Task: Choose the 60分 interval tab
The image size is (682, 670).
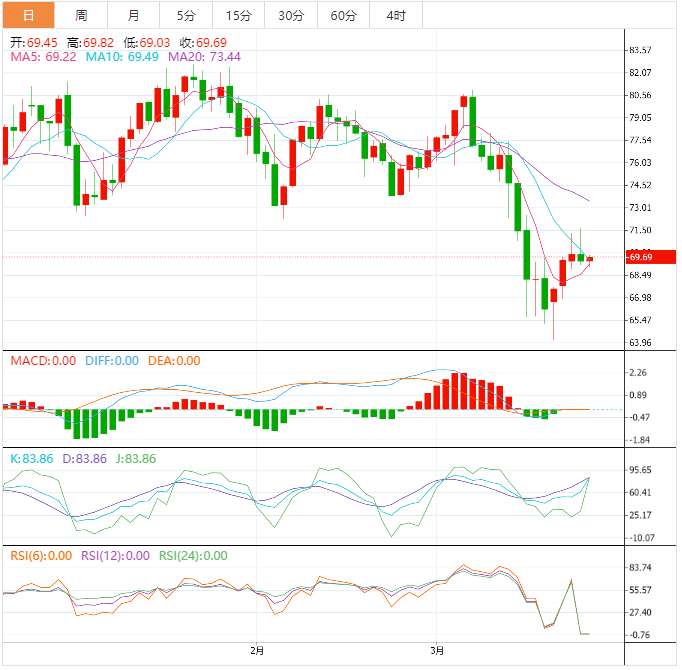Action: pyautogui.click(x=343, y=15)
